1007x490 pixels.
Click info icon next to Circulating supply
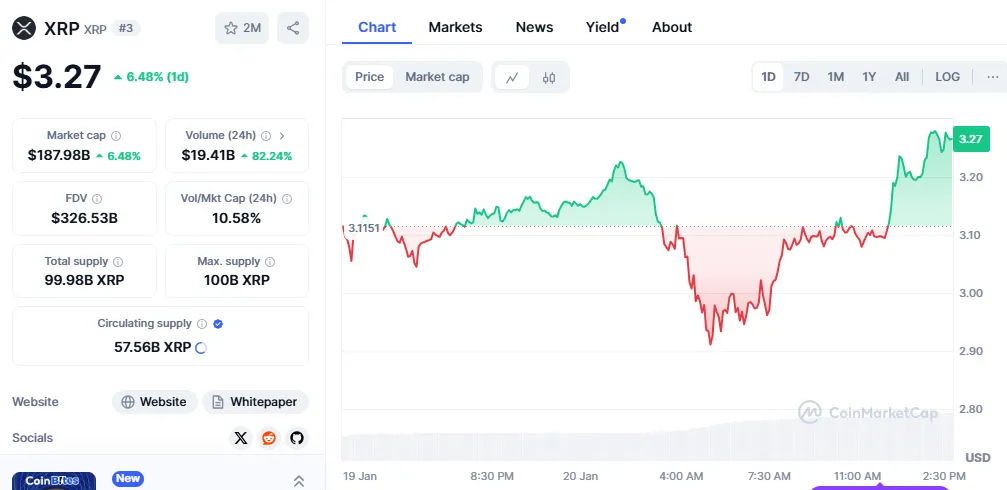tap(202, 324)
